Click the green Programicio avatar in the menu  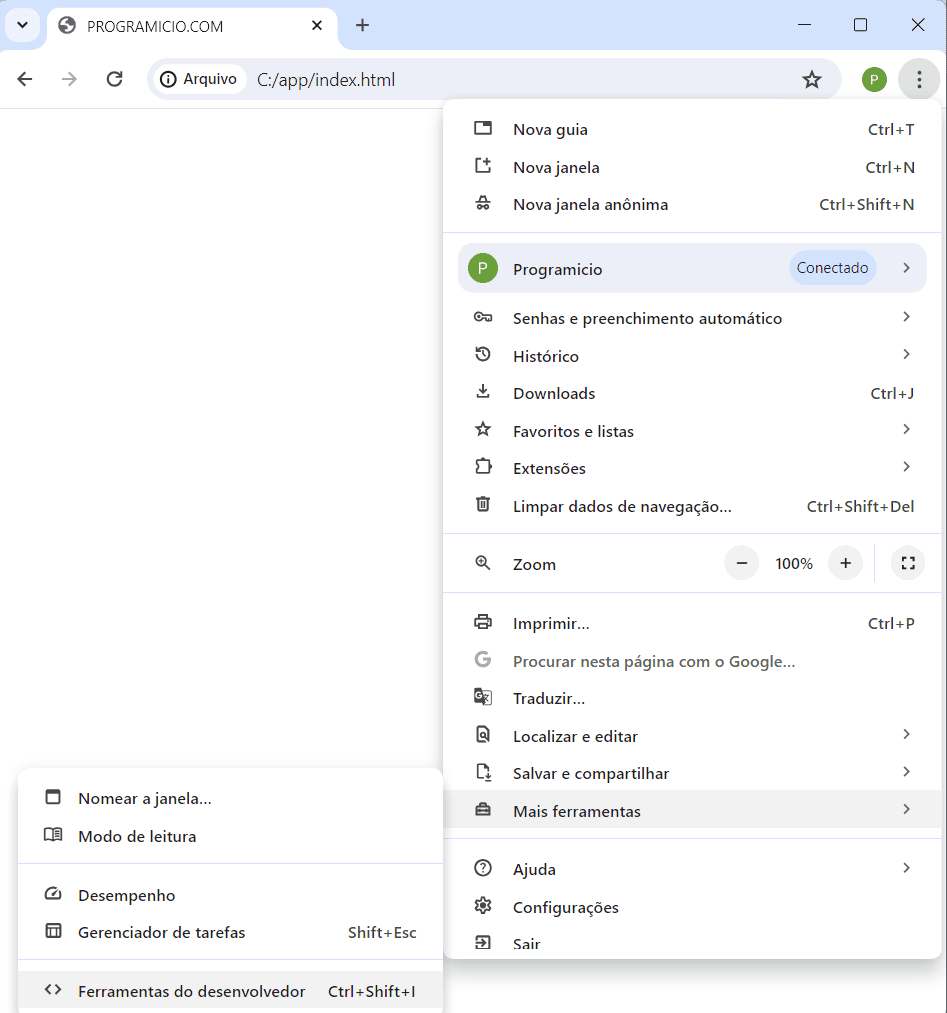click(x=483, y=268)
